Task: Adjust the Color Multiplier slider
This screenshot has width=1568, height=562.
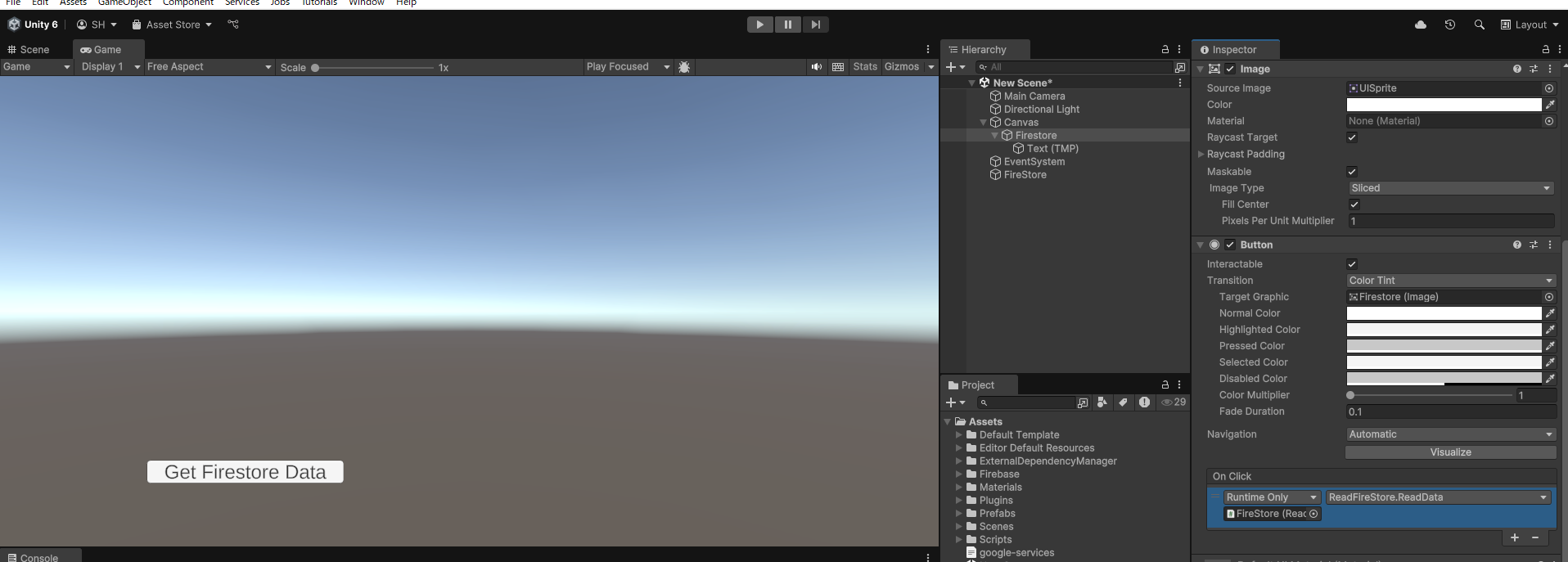Action: pyautogui.click(x=1431, y=395)
